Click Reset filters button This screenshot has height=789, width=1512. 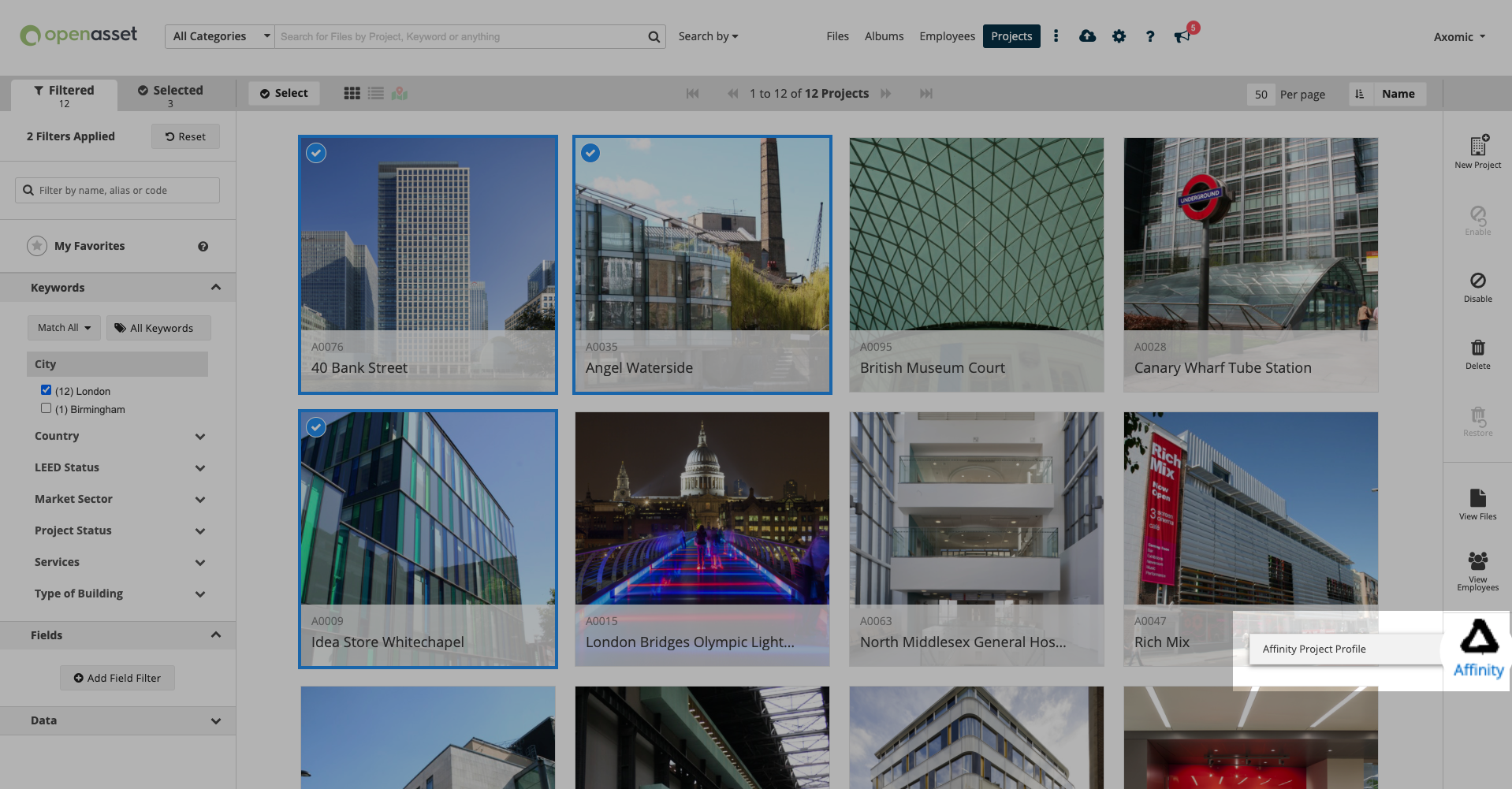185,136
